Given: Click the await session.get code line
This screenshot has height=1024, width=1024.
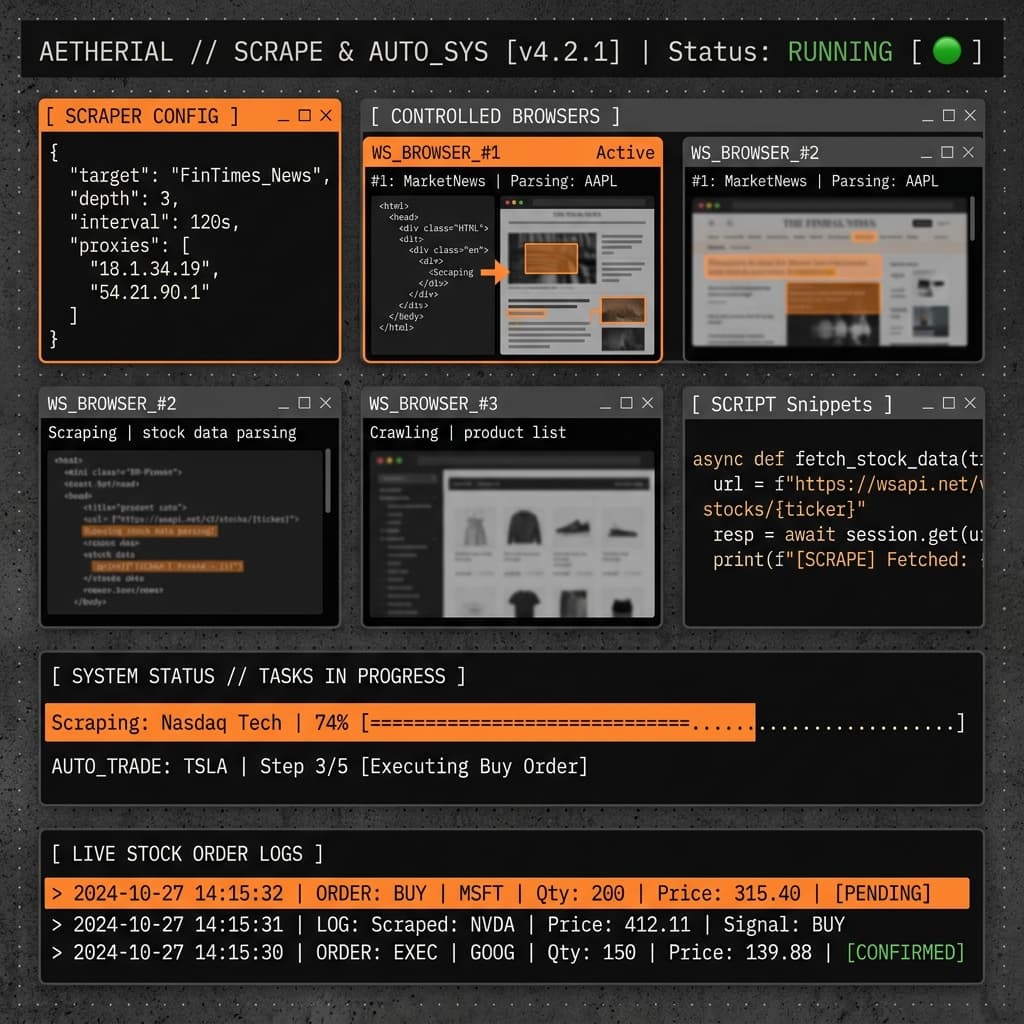Looking at the screenshot, I should 847,535.
